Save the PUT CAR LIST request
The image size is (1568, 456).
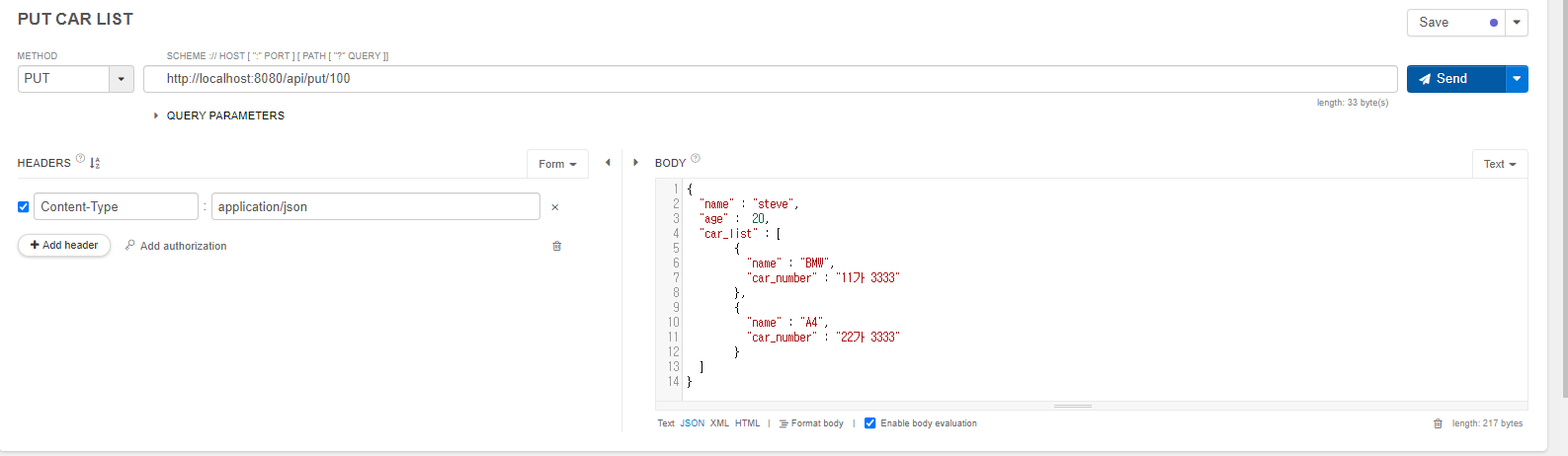[1455, 23]
